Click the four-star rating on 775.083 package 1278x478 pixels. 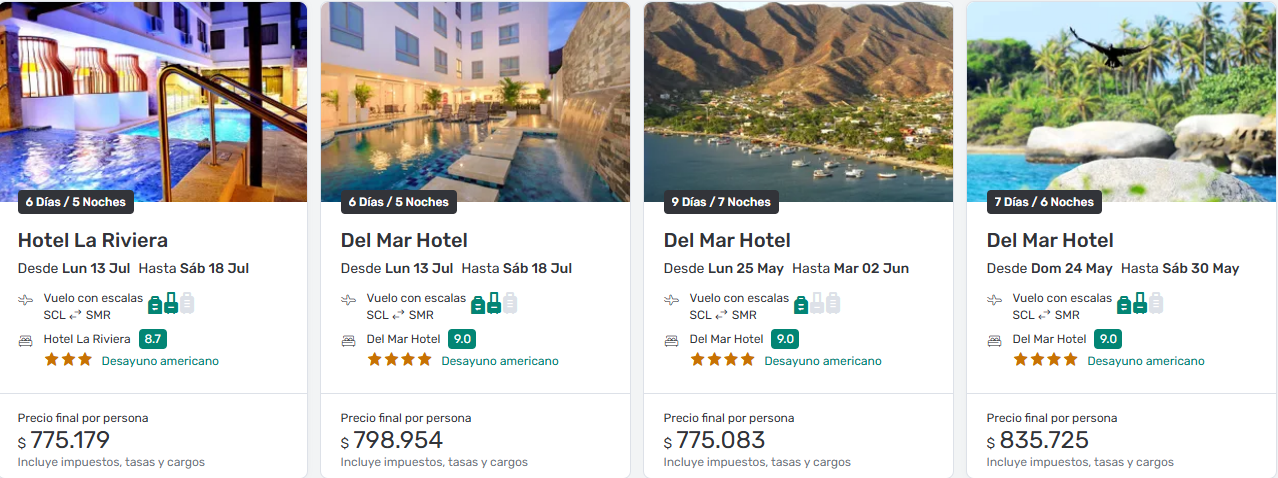click(722, 360)
